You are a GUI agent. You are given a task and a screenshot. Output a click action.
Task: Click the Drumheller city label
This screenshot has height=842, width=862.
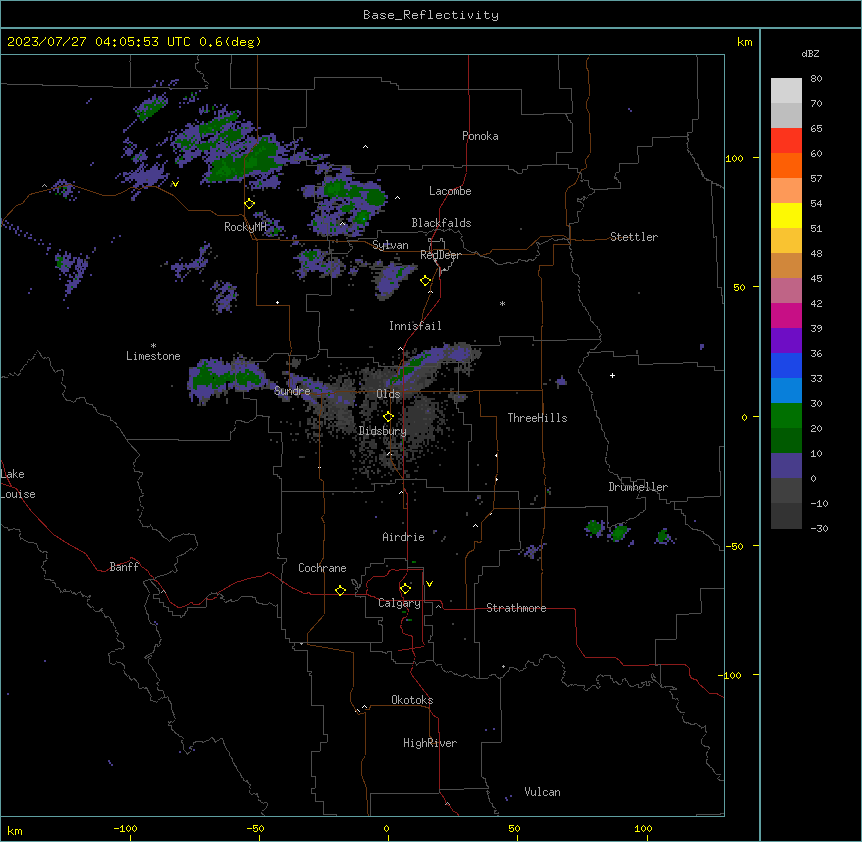click(x=638, y=487)
